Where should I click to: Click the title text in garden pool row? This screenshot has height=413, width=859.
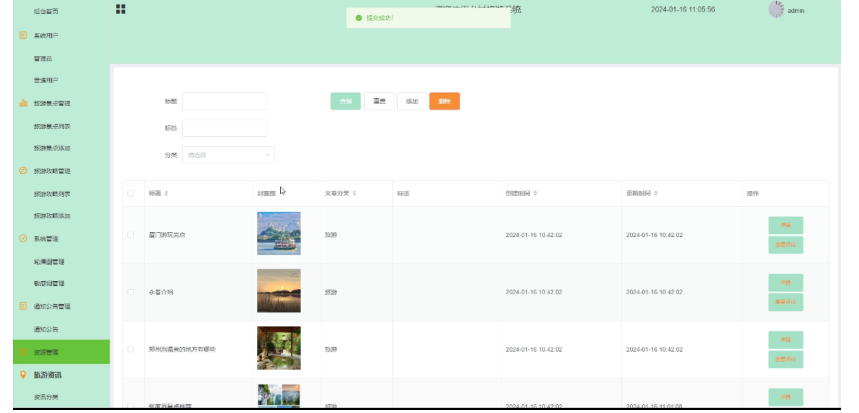[x=182, y=349]
